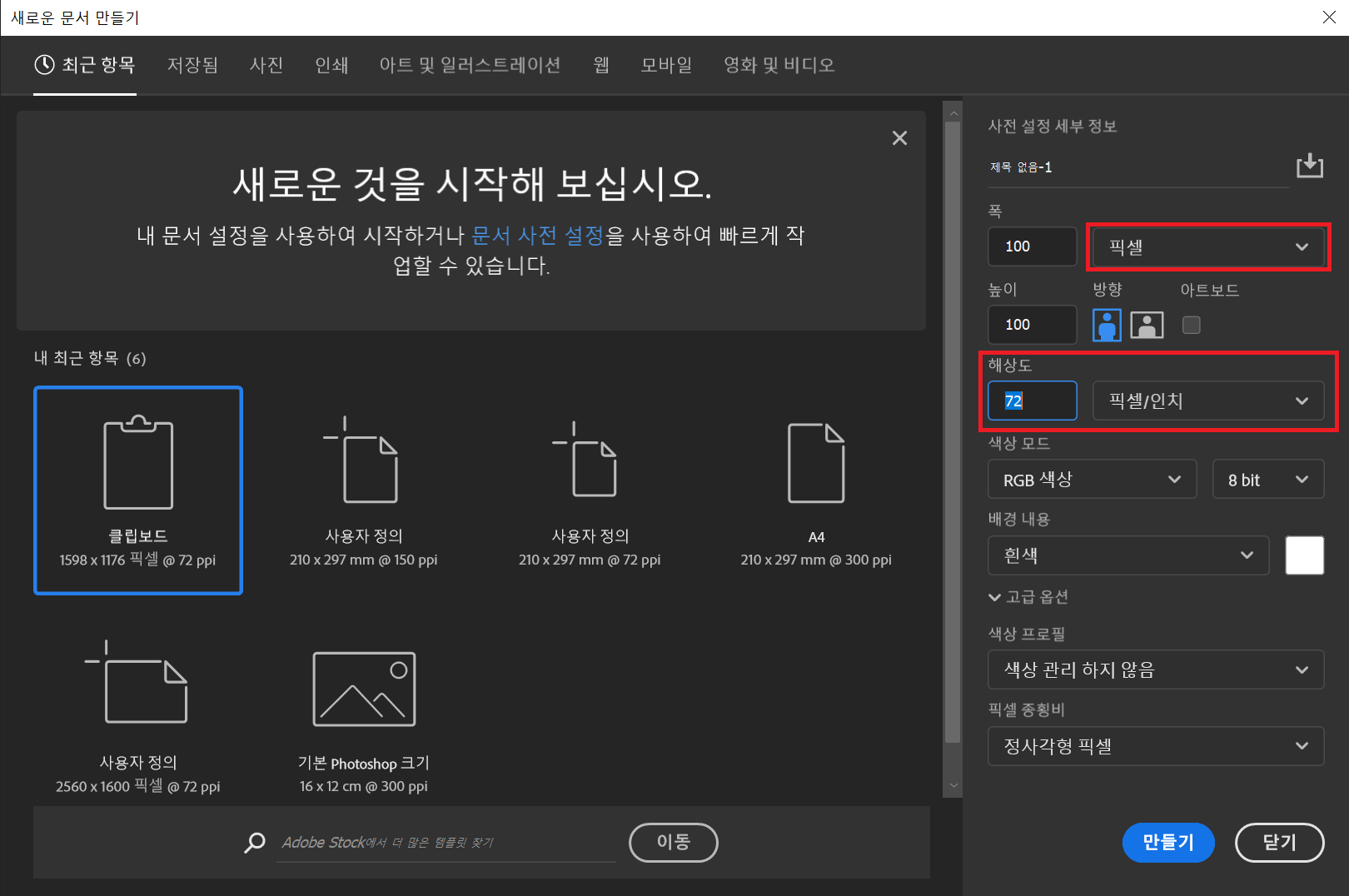
Task: Click the 해상도 resolution input field
Action: [x=1033, y=401]
